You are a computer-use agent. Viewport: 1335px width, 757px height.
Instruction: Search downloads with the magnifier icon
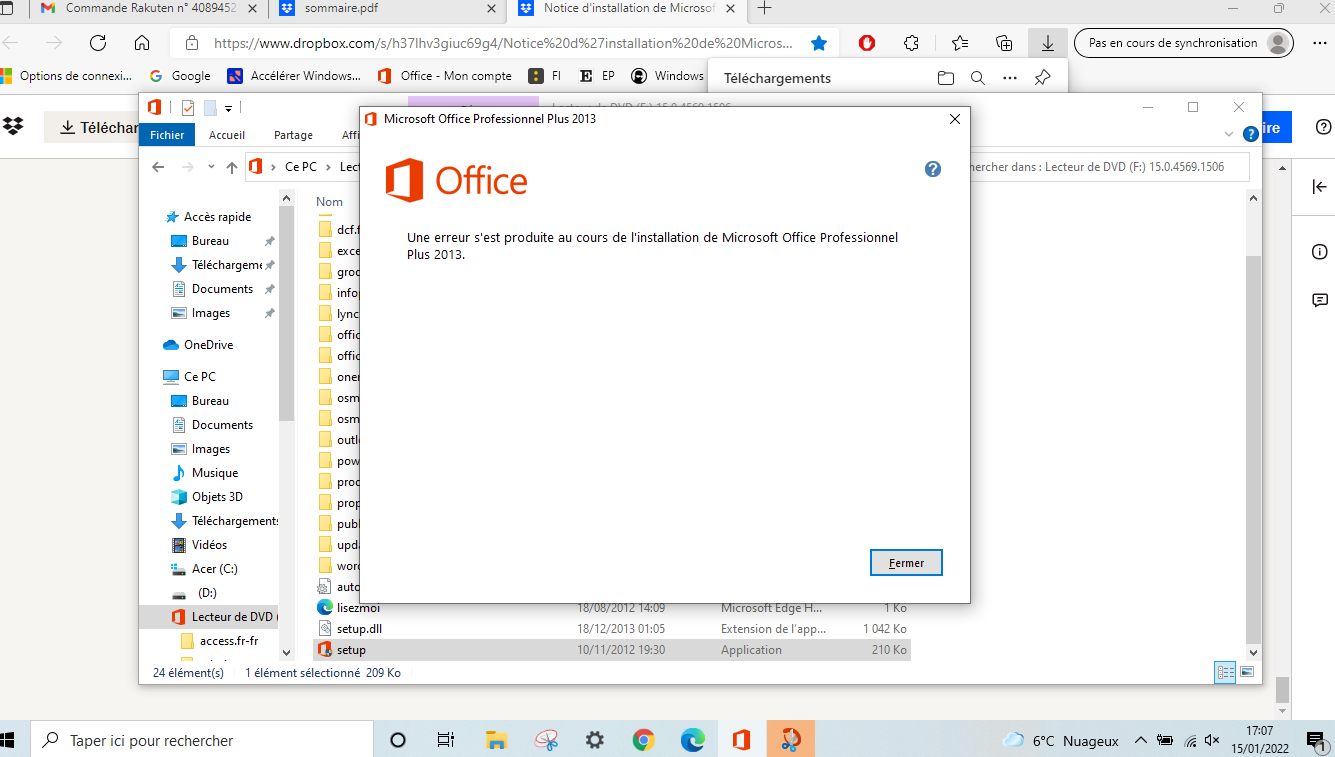tap(978, 77)
